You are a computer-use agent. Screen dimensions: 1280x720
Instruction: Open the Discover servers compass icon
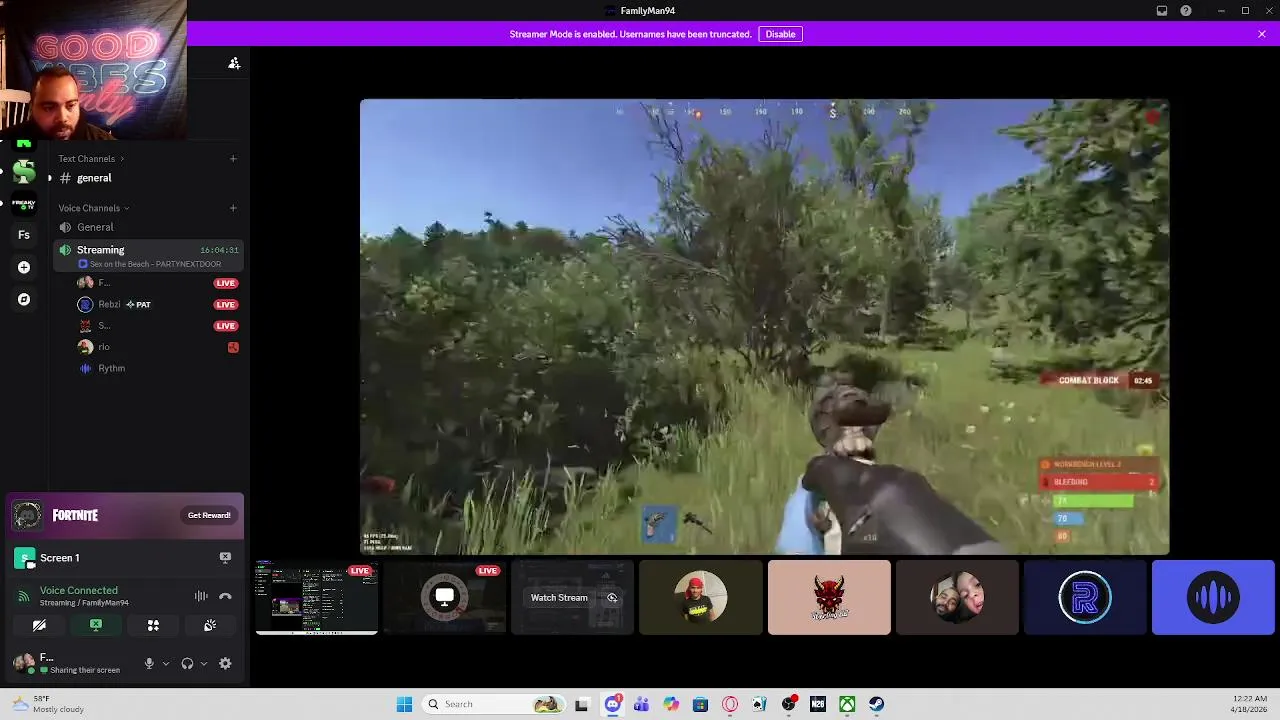(24, 299)
